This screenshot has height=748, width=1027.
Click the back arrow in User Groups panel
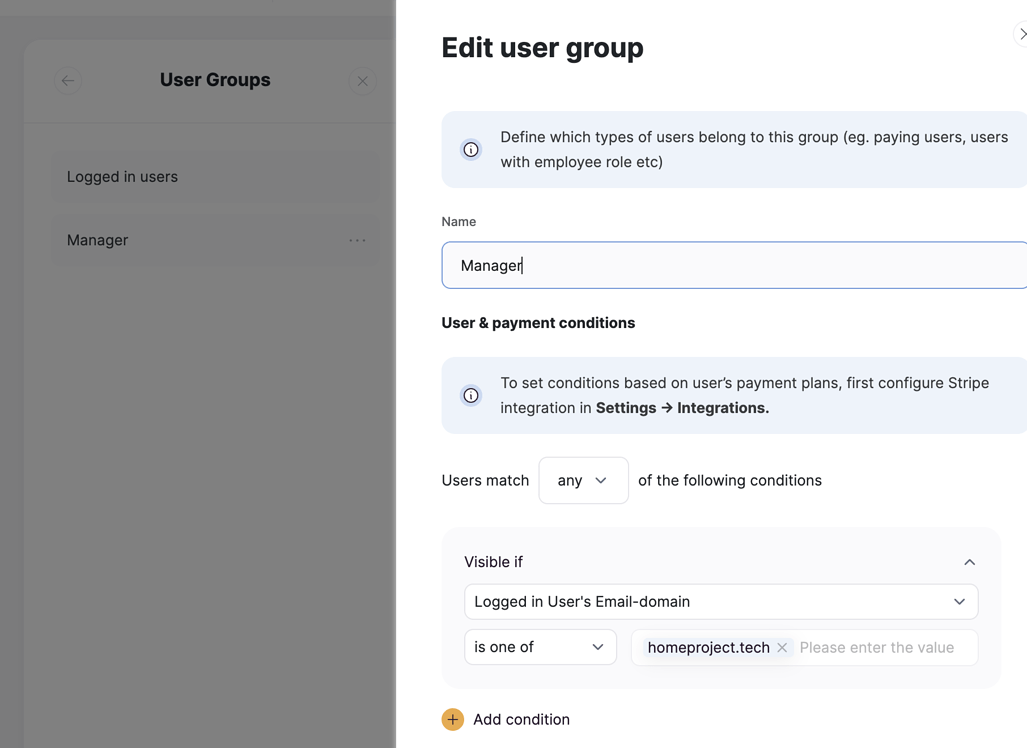pyautogui.click(x=68, y=81)
